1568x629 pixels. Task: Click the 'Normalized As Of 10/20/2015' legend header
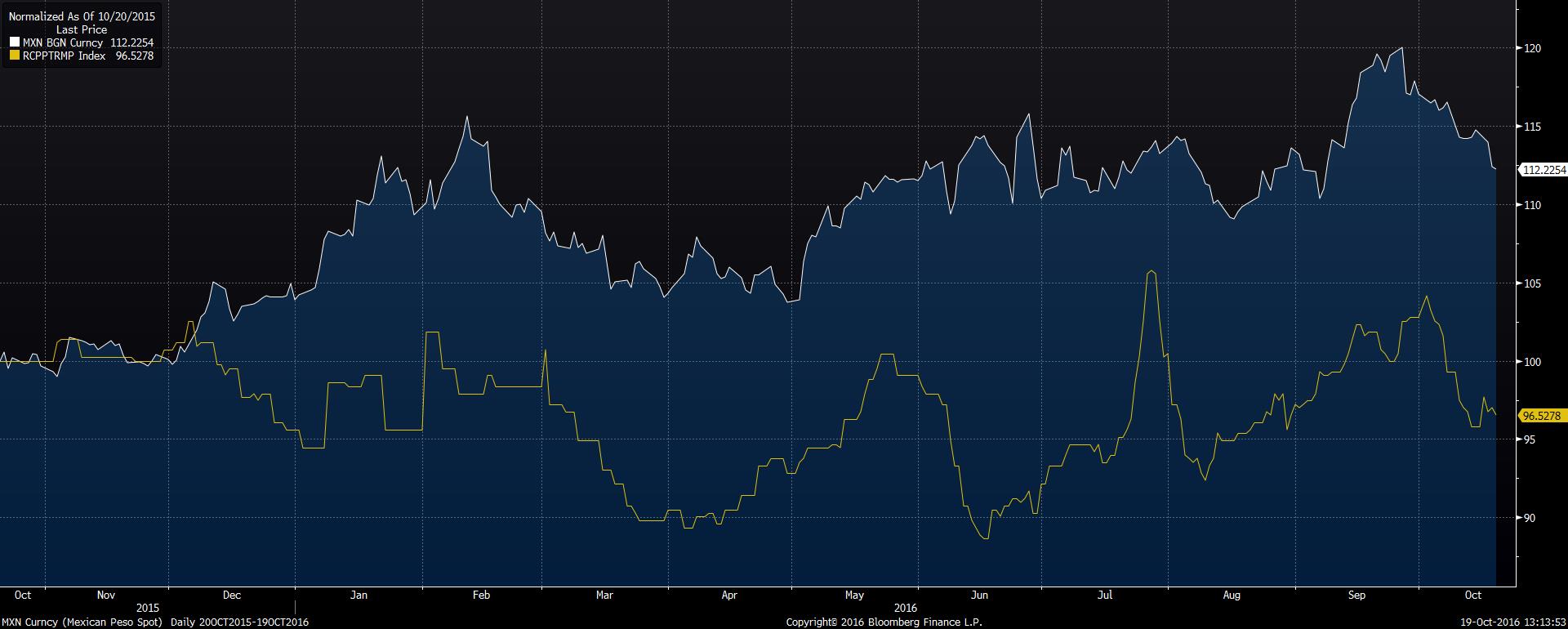click(x=82, y=16)
